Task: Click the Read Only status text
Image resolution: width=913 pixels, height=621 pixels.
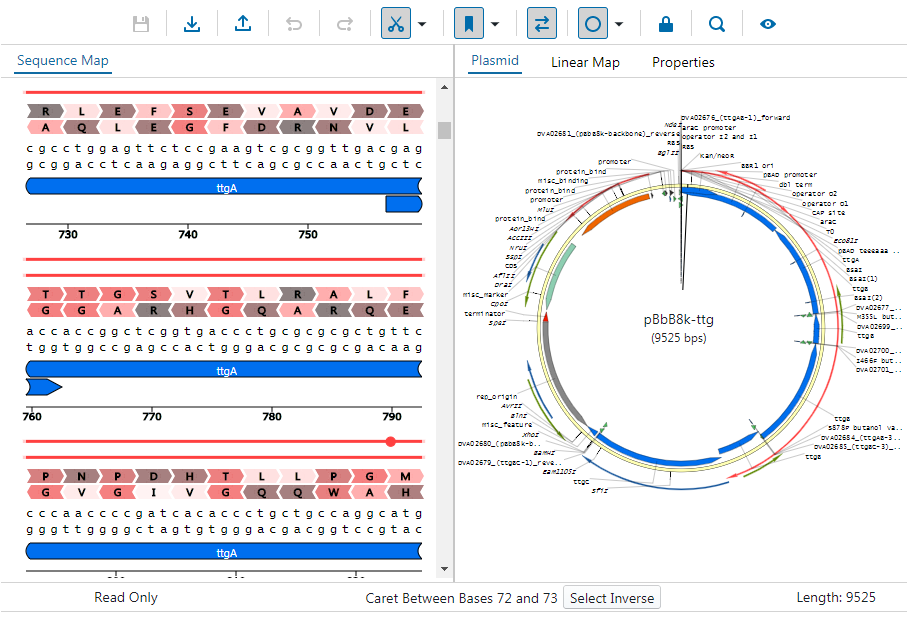Action: point(126,597)
